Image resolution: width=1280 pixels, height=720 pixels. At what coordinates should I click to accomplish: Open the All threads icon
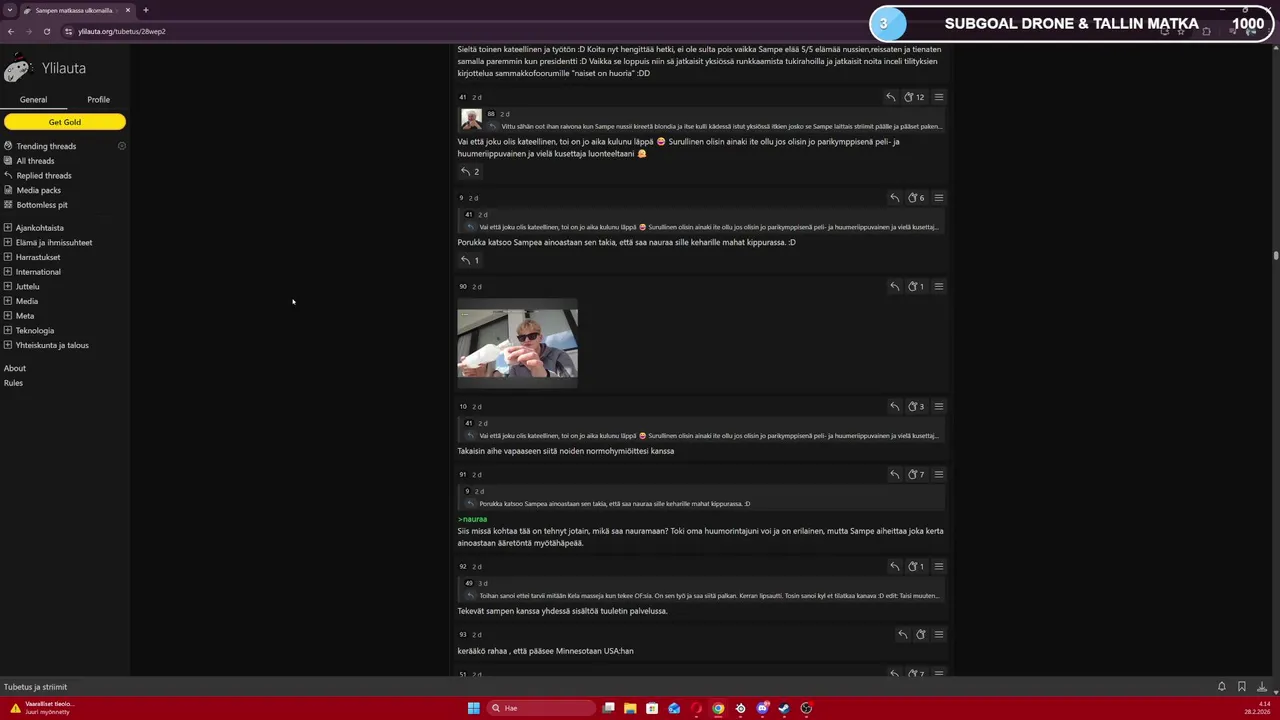pos(8,161)
